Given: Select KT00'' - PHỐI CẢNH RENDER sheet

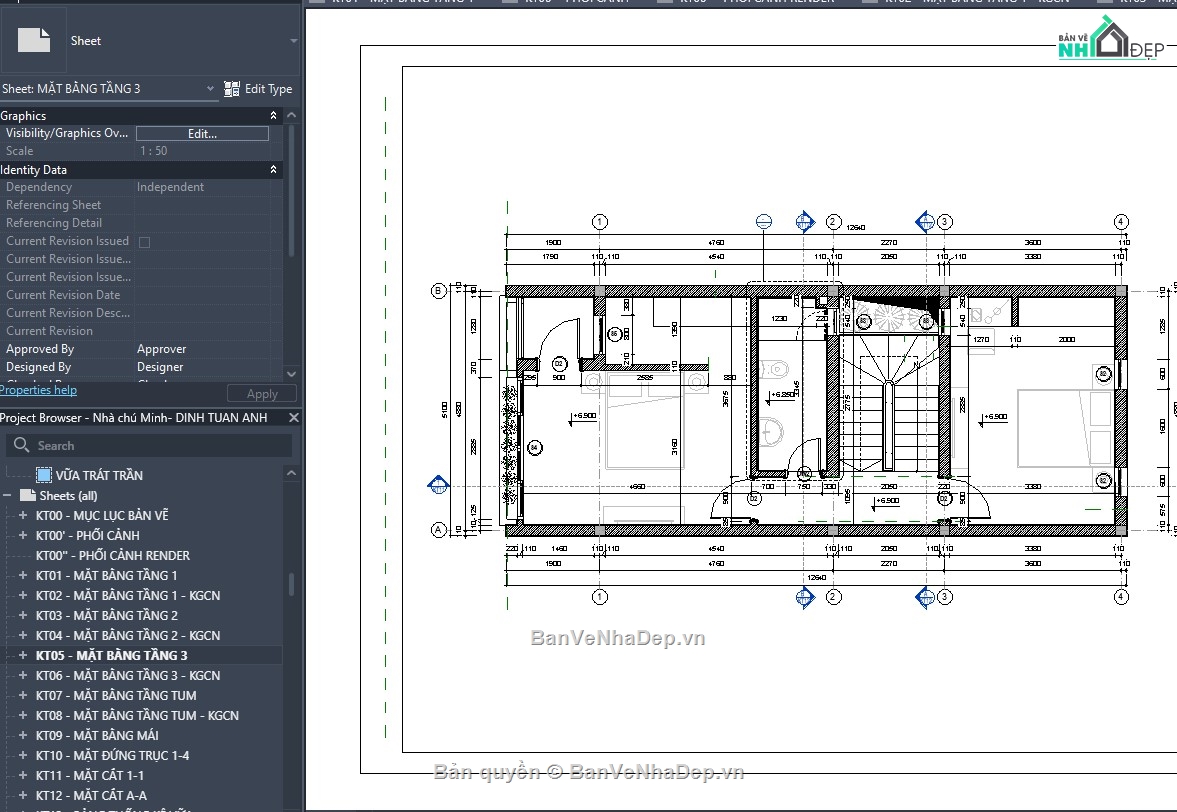Looking at the screenshot, I should coord(113,555).
